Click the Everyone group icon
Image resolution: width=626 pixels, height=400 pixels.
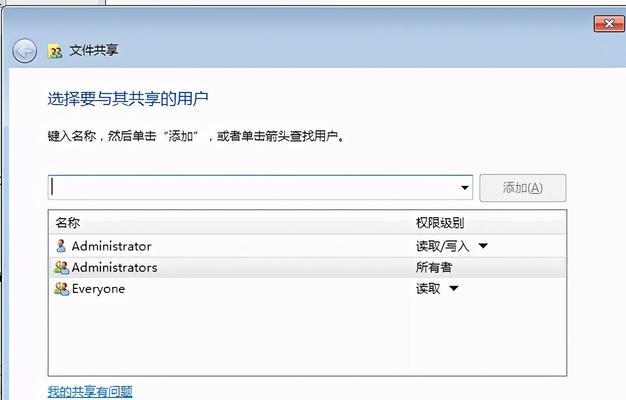pos(61,289)
